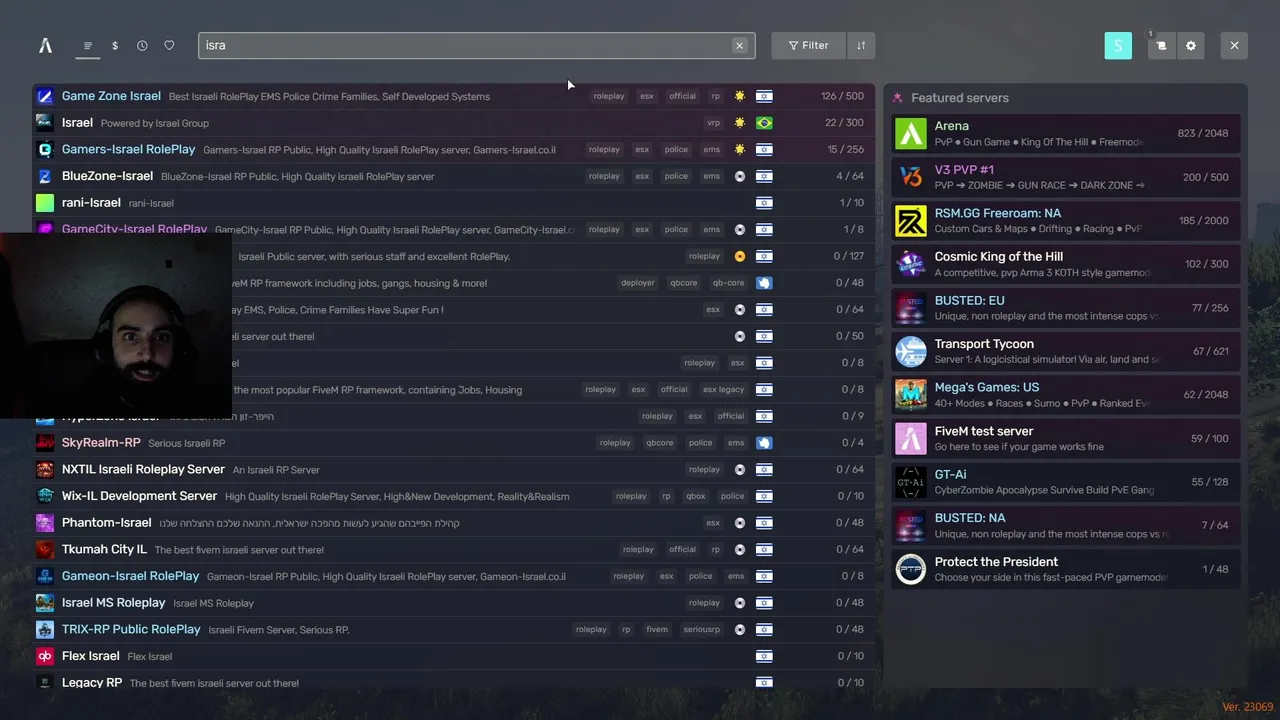Click the "qbcore" tag on SkyRealm-RP row
Image resolution: width=1280 pixels, height=720 pixels.
pyautogui.click(x=660, y=442)
